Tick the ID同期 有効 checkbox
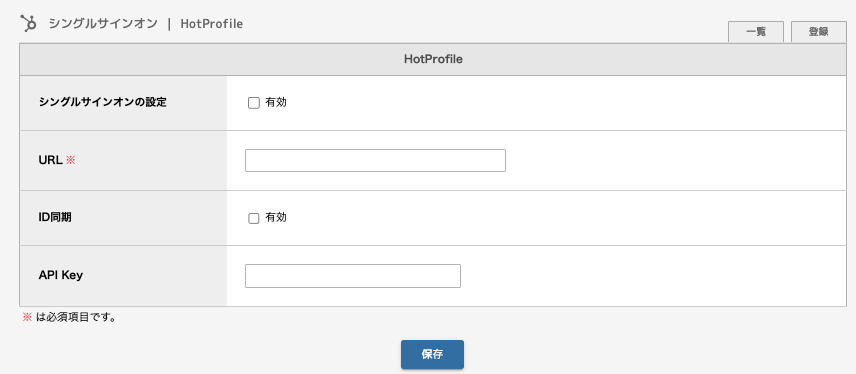Viewport: 856px width, 374px height. [x=253, y=218]
